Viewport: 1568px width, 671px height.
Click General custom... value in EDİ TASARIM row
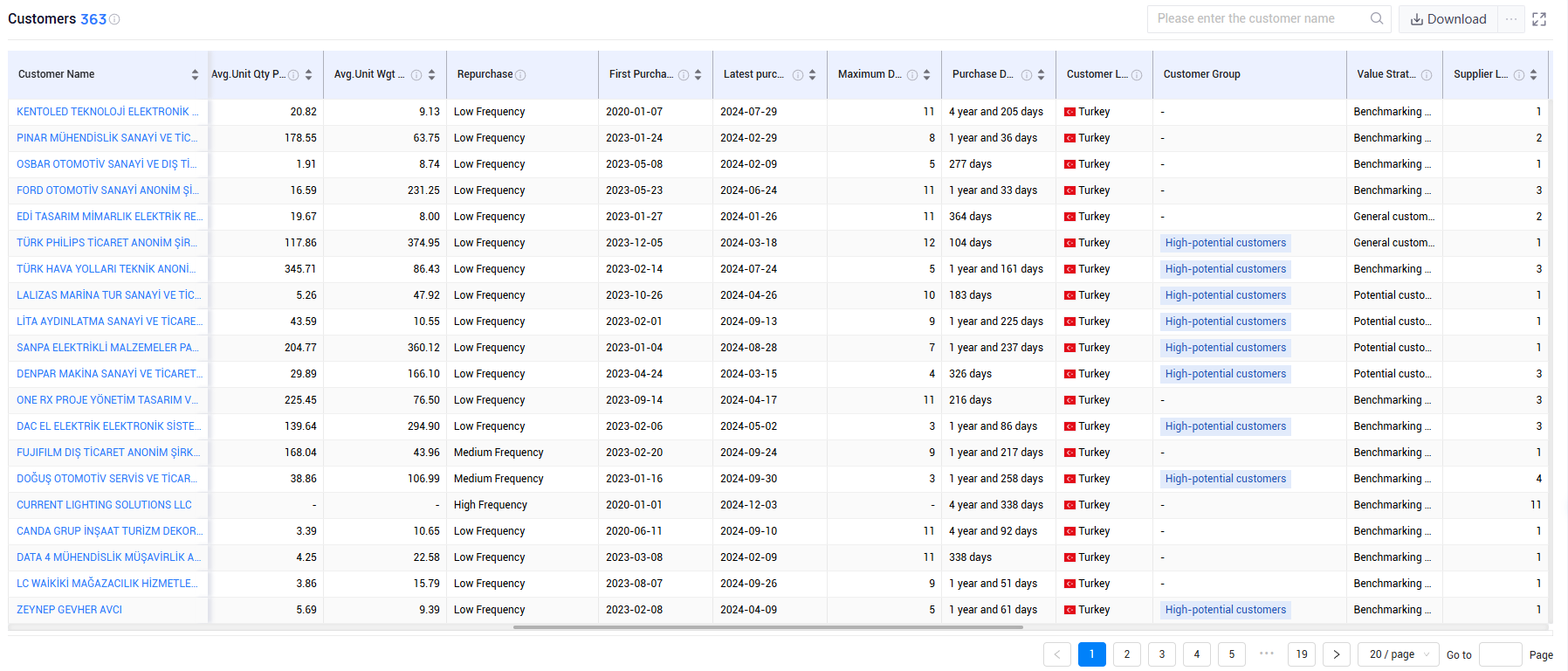[1394, 217]
